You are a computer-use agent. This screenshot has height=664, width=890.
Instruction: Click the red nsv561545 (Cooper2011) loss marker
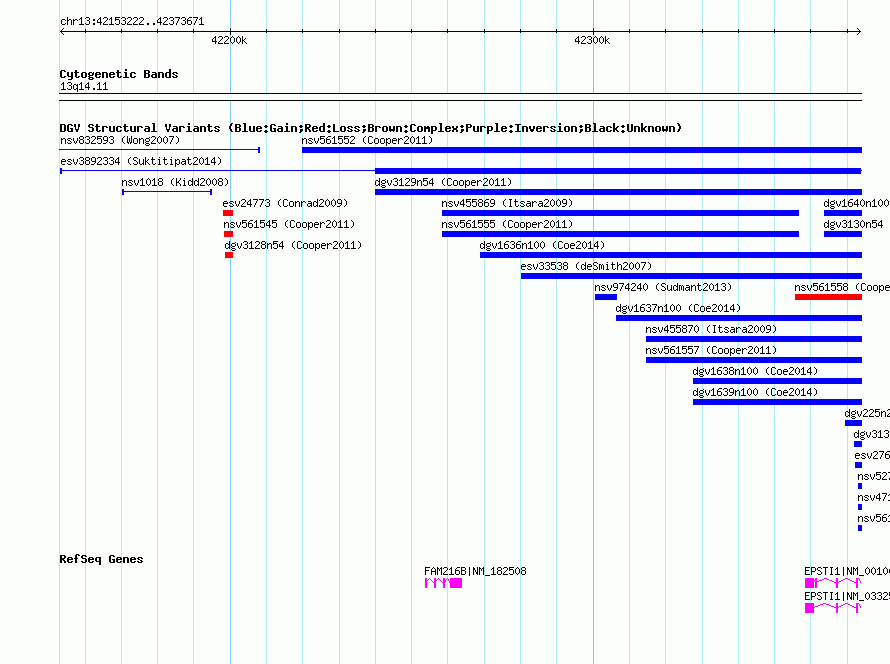coord(228,234)
